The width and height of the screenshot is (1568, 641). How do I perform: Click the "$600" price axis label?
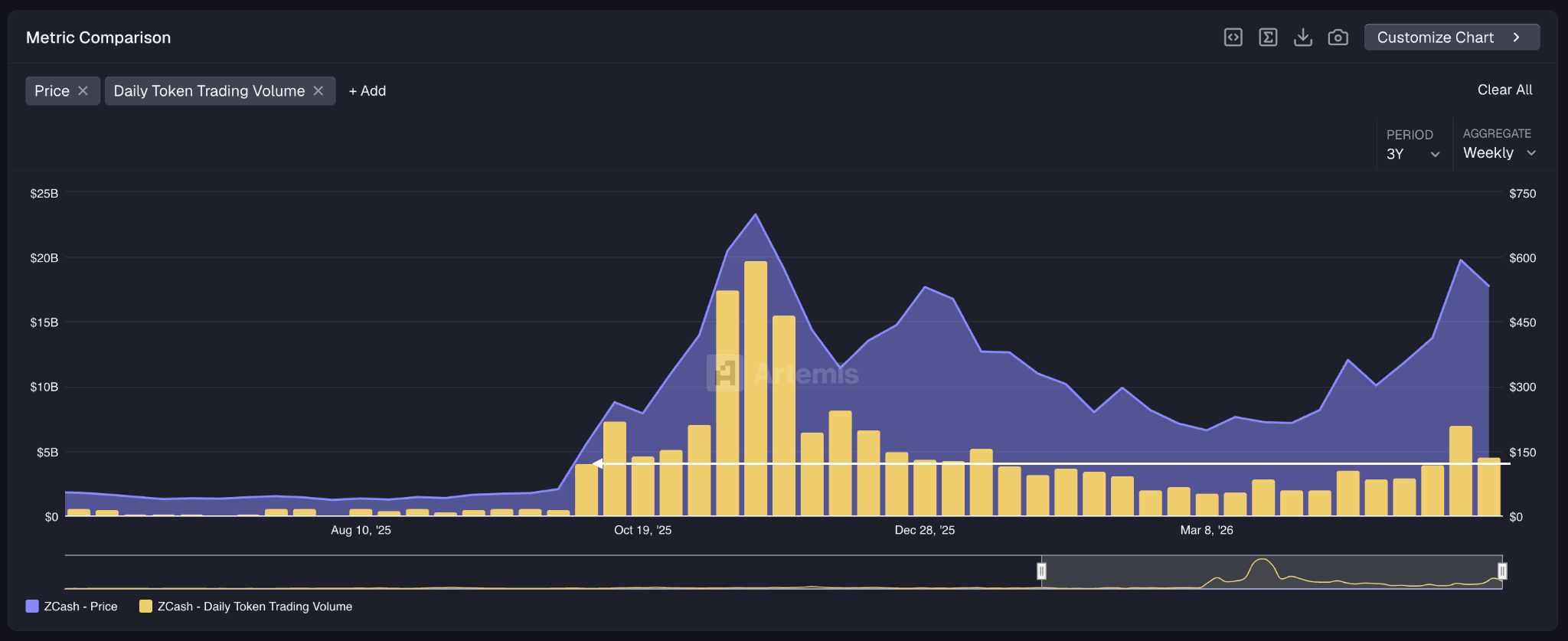pyautogui.click(x=1522, y=258)
